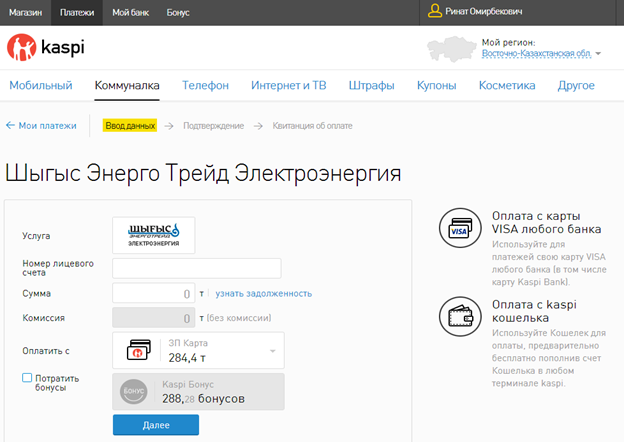The width and height of the screenshot is (624, 442).
Task: Click the Kaspi logo icon
Action: [21, 47]
